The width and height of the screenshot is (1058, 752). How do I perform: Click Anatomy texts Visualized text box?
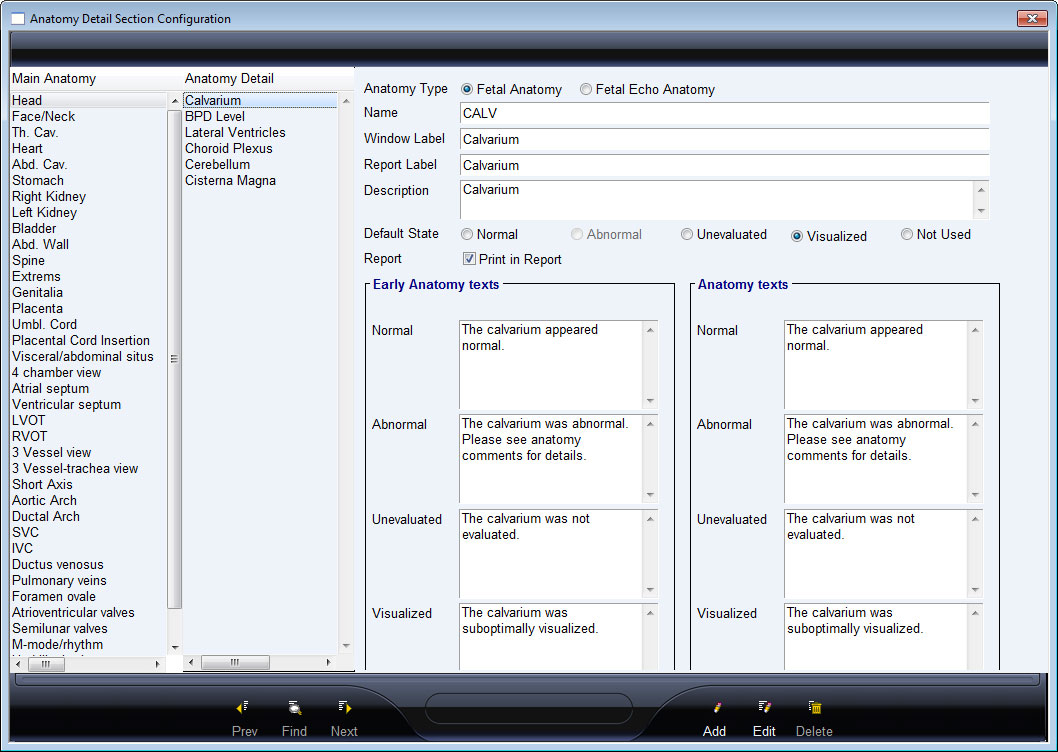[x=876, y=637]
